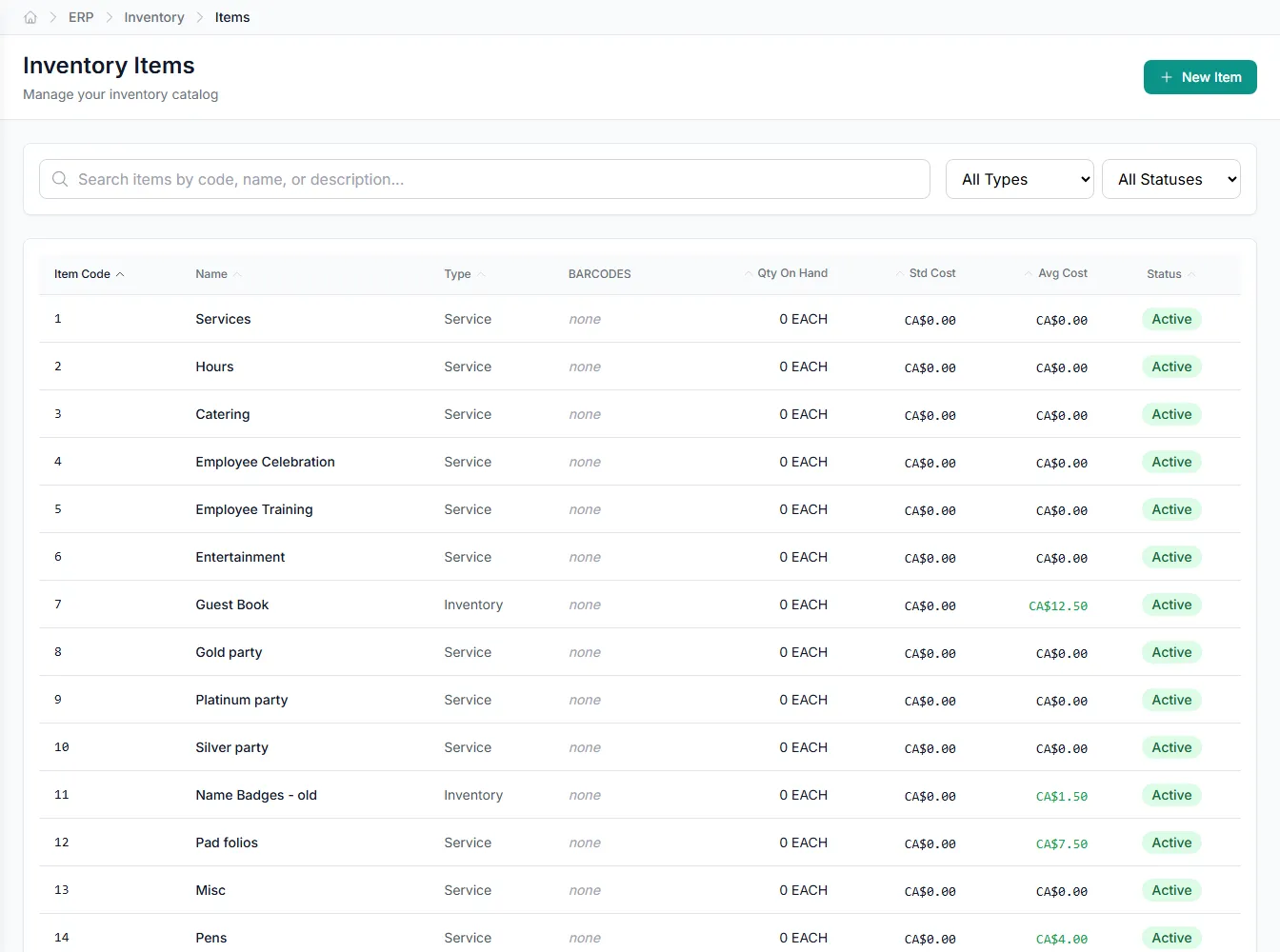Open the All Types dropdown
Screen dimensions: 1280x952
[x=1020, y=179]
